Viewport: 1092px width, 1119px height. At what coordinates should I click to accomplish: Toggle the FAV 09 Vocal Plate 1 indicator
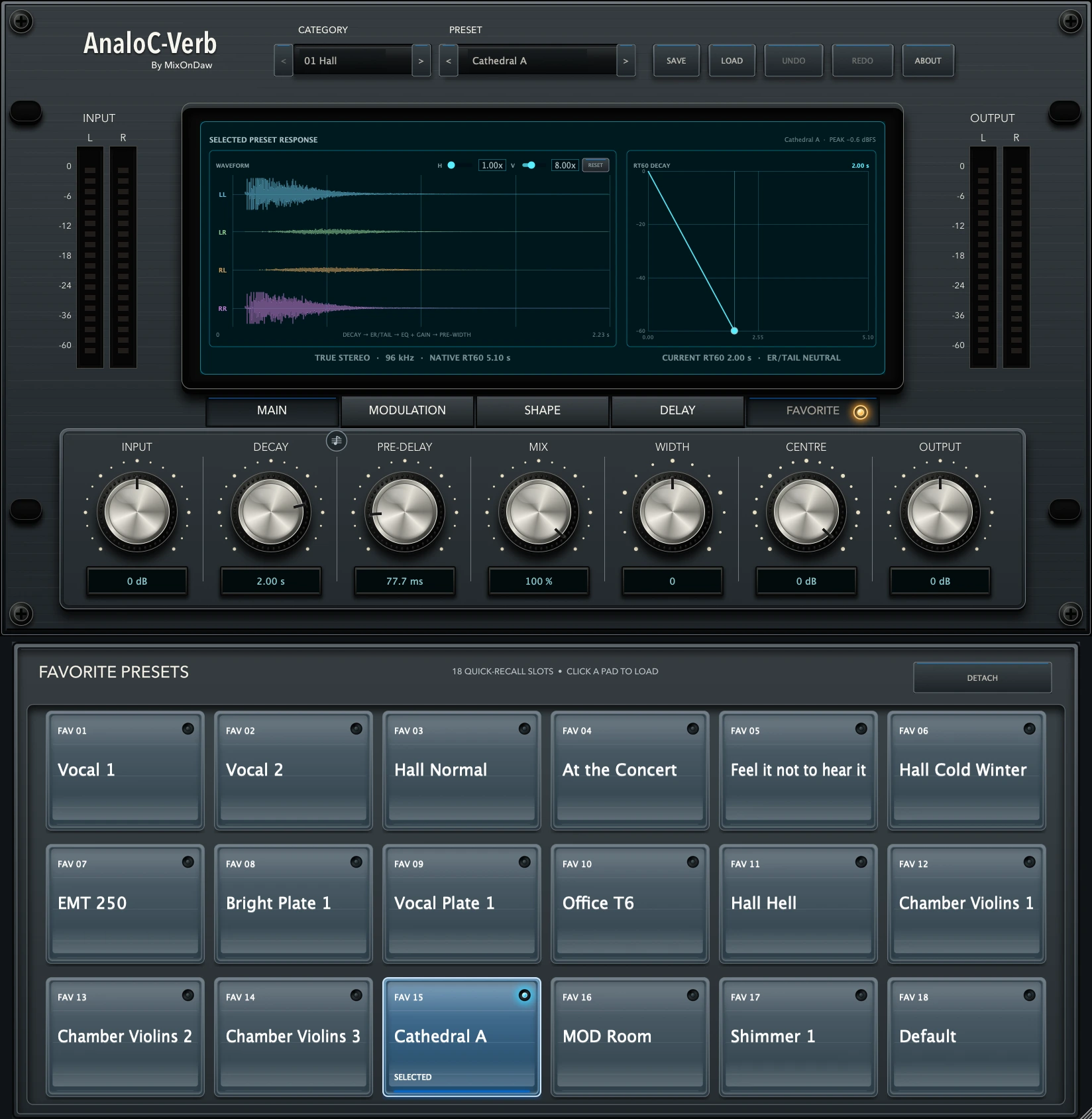pyautogui.click(x=525, y=862)
